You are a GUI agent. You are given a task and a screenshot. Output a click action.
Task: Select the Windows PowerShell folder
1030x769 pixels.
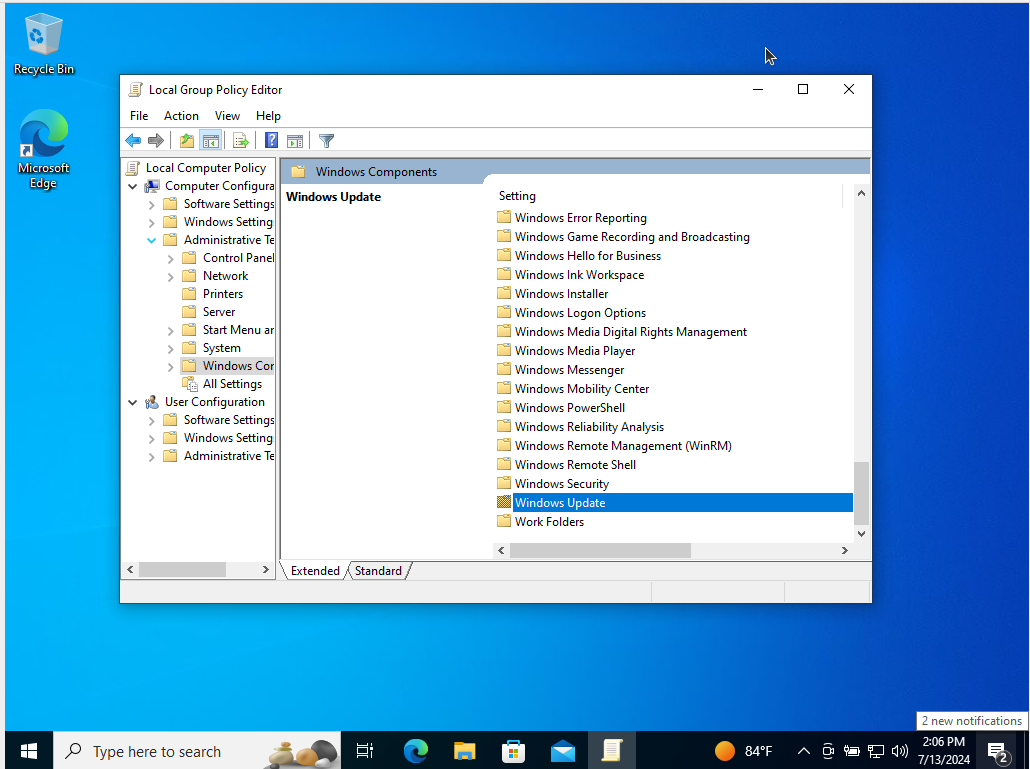tap(570, 408)
